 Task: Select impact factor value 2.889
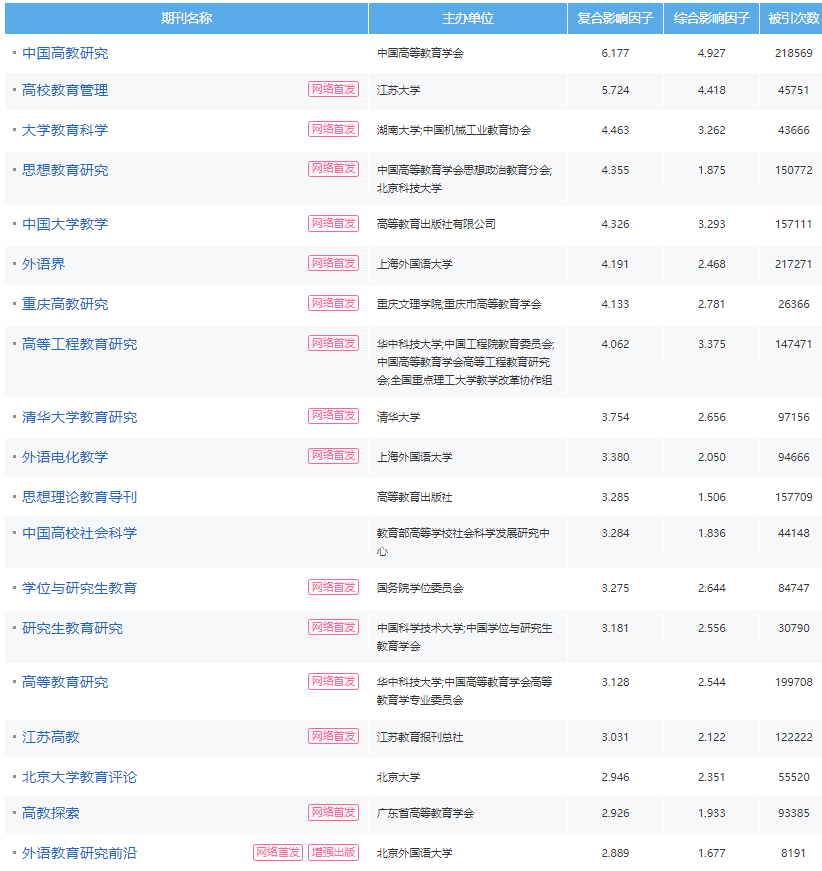[x=615, y=853]
